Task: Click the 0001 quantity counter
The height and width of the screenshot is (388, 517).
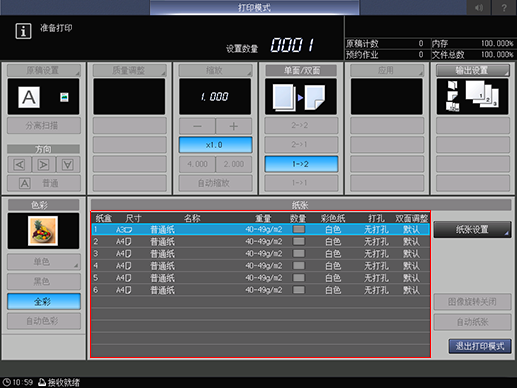Action: tap(292, 45)
